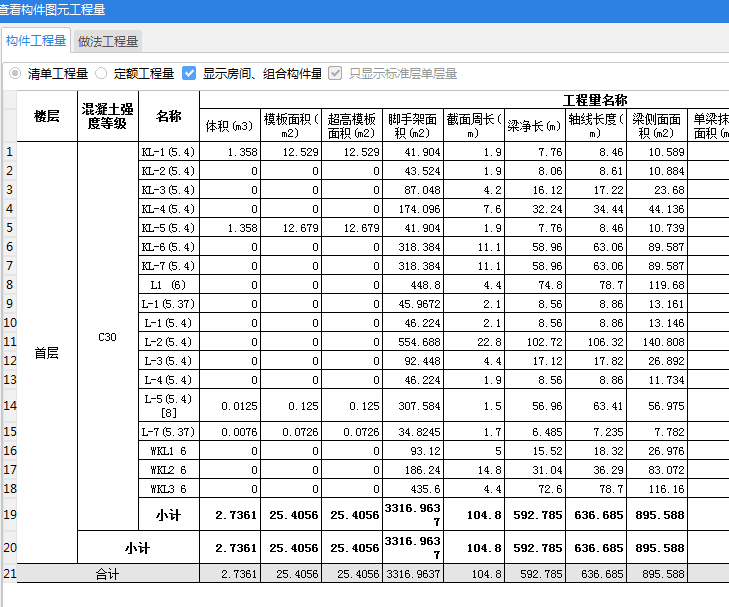Select the L-4 (5.4) name cell
Screen dimensions: 729x607
tap(169, 380)
